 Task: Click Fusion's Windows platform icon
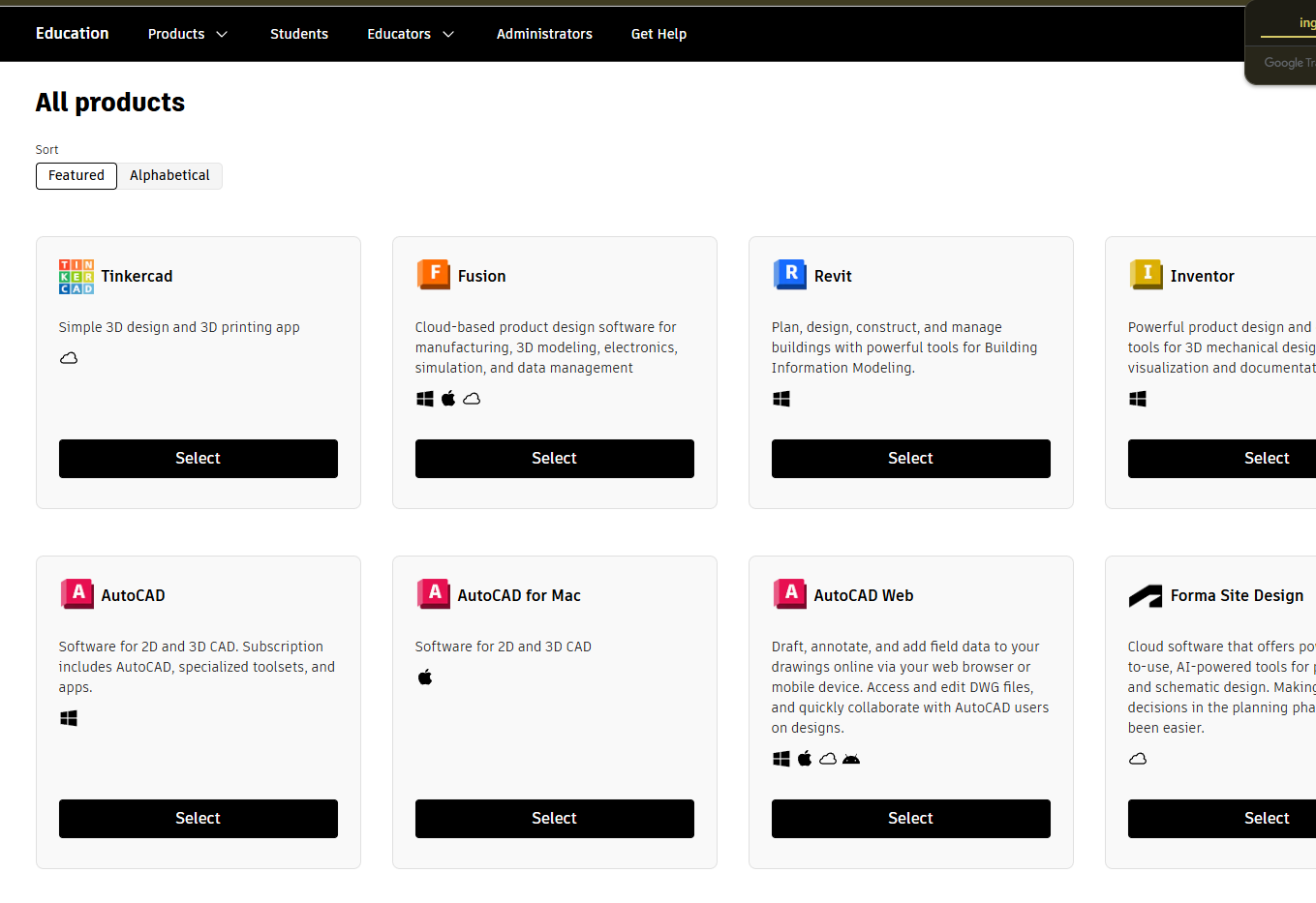tap(425, 399)
